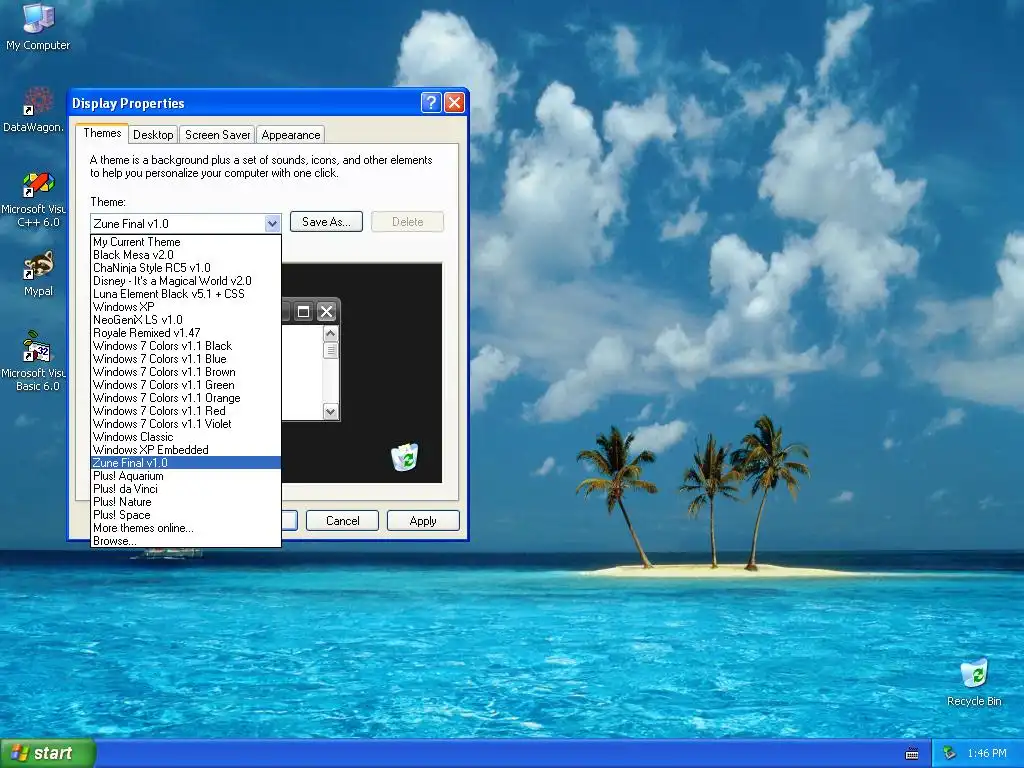Choose the Windows XP theme

pyautogui.click(x=186, y=307)
